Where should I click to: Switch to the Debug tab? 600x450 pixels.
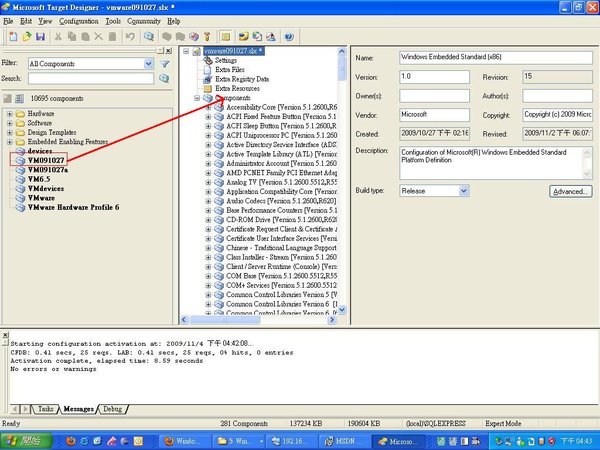pyautogui.click(x=112, y=409)
